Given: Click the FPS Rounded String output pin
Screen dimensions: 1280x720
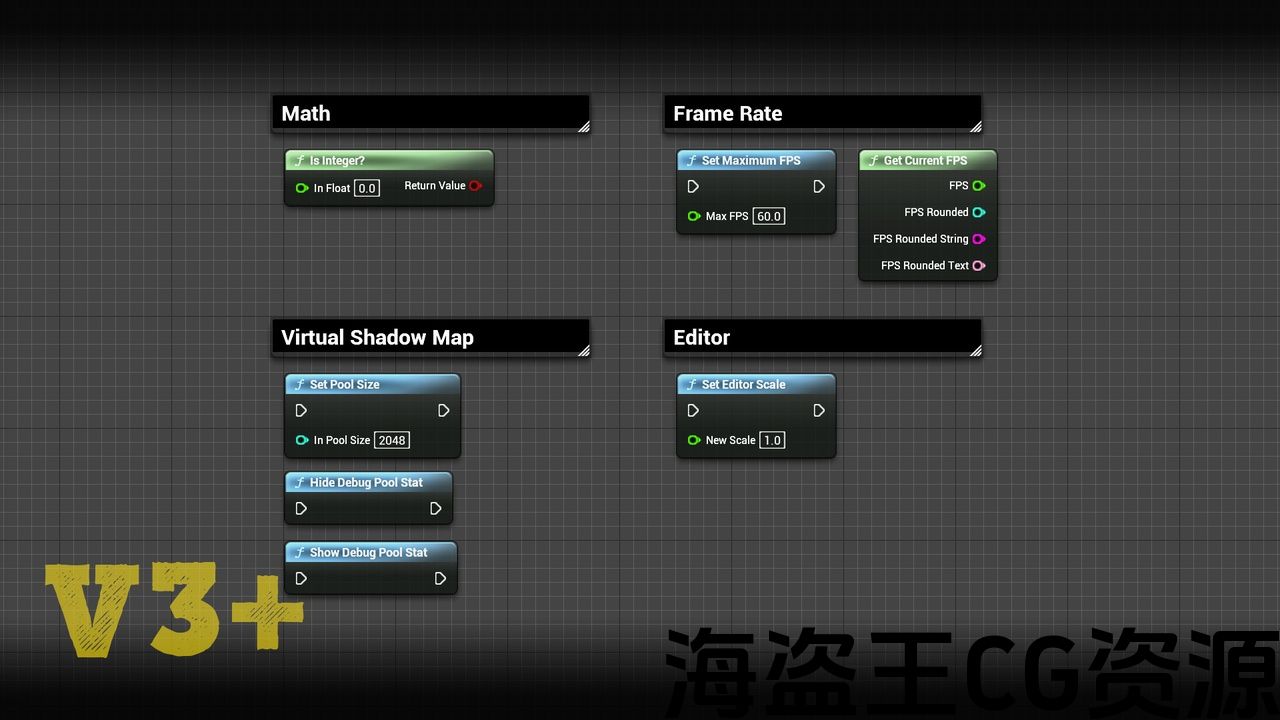Looking at the screenshot, I should [979, 239].
